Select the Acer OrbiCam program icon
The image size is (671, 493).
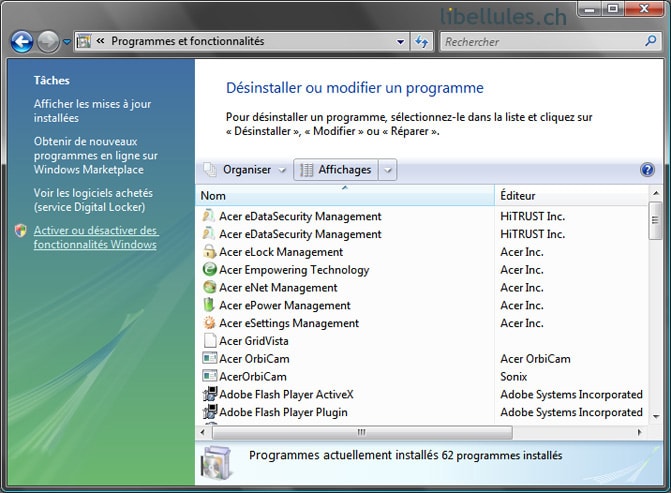[x=209, y=358]
